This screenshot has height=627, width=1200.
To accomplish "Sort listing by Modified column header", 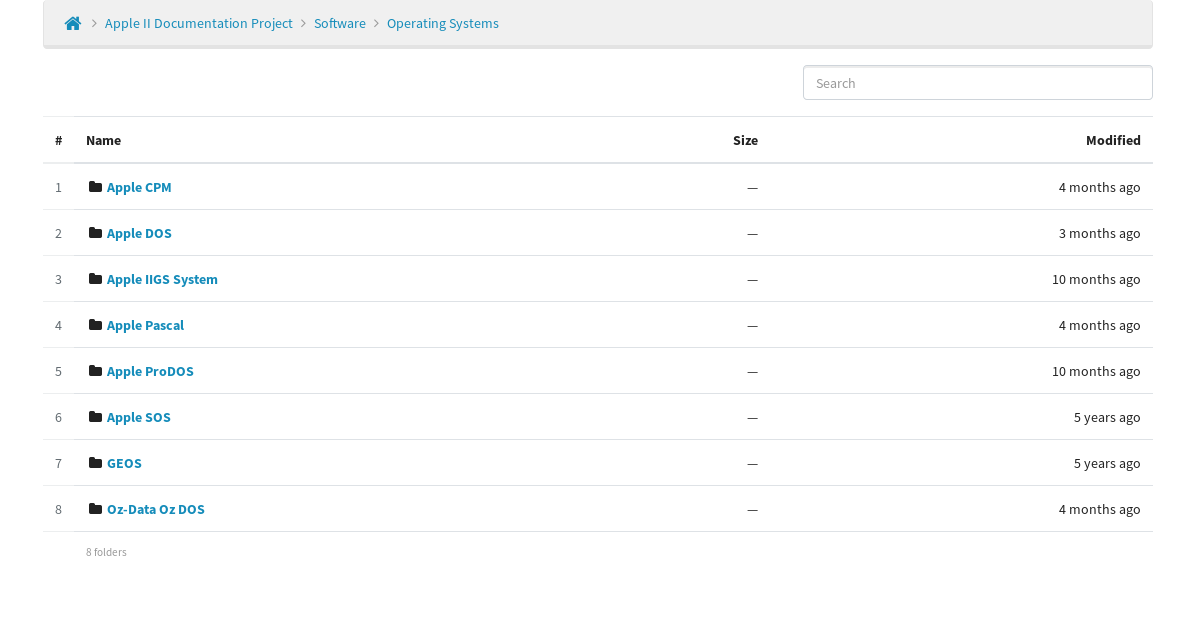I will 1113,140.
